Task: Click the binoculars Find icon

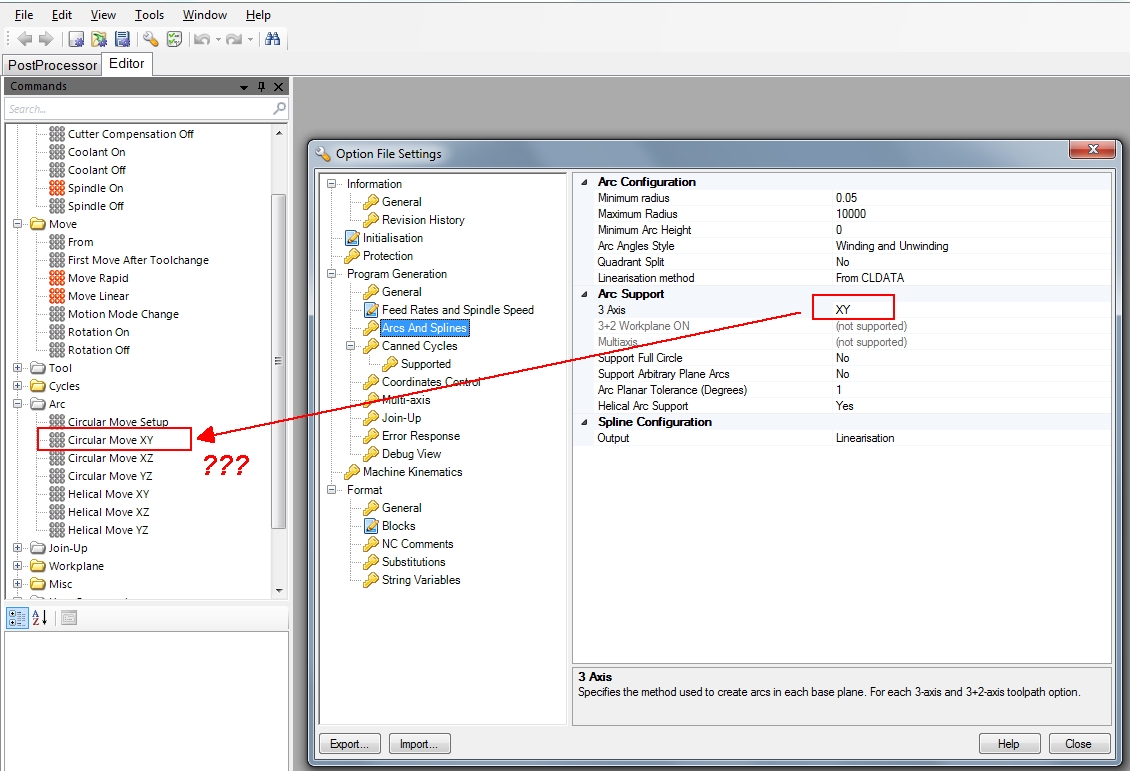Action: tap(272, 39)
